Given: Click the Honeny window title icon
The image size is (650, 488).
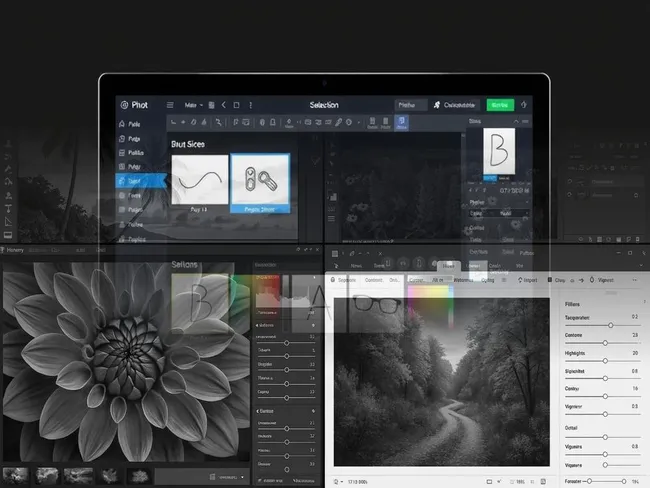Looking at the screenshot, I should click(x=2, y=250).
